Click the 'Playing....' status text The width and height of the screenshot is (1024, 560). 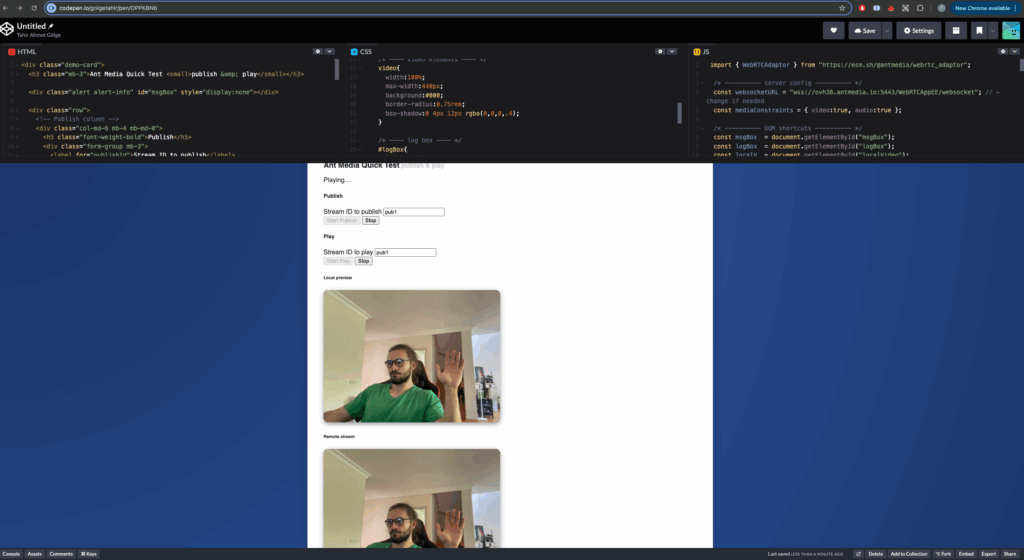pyautogui.click(x=337, y=180)
